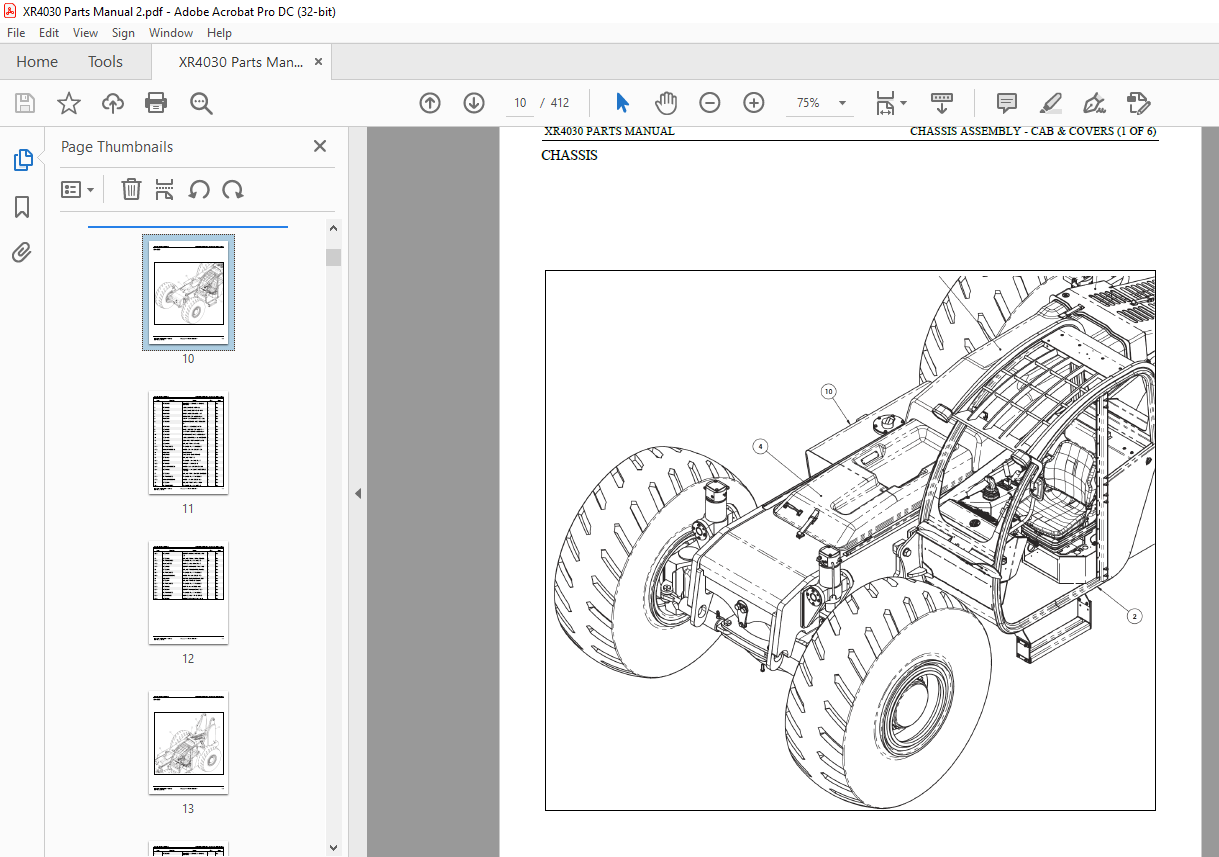Print the document with printer icon

[155, 103]
